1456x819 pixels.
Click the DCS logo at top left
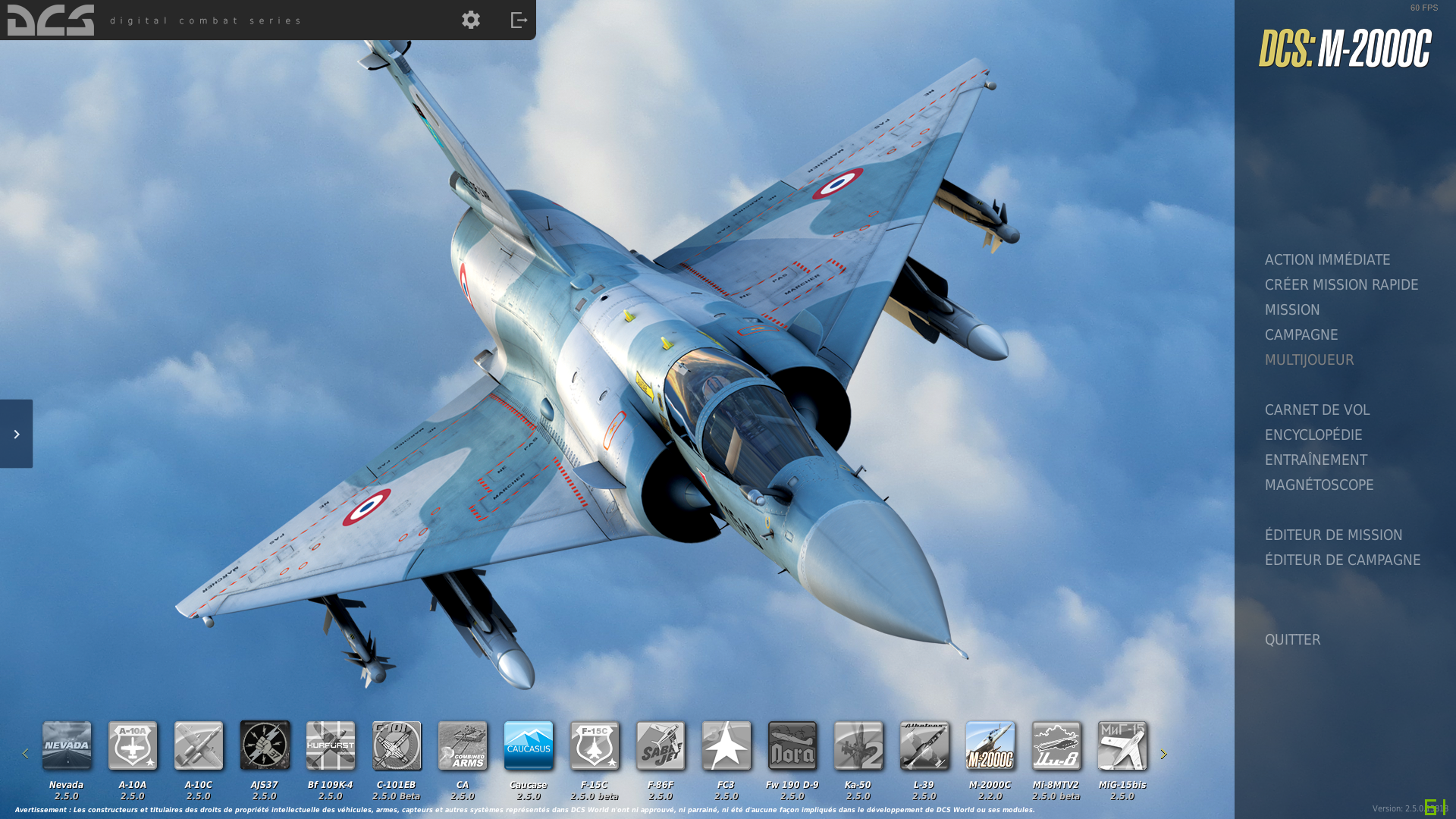coord(51,20)
